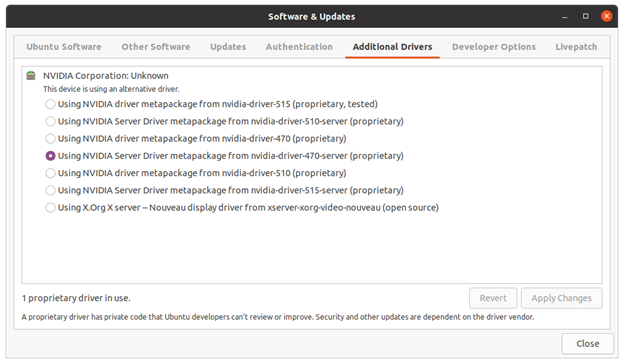Go to the Updates tab
Viewport: 624px width, 364px height.
pos(228,47)
